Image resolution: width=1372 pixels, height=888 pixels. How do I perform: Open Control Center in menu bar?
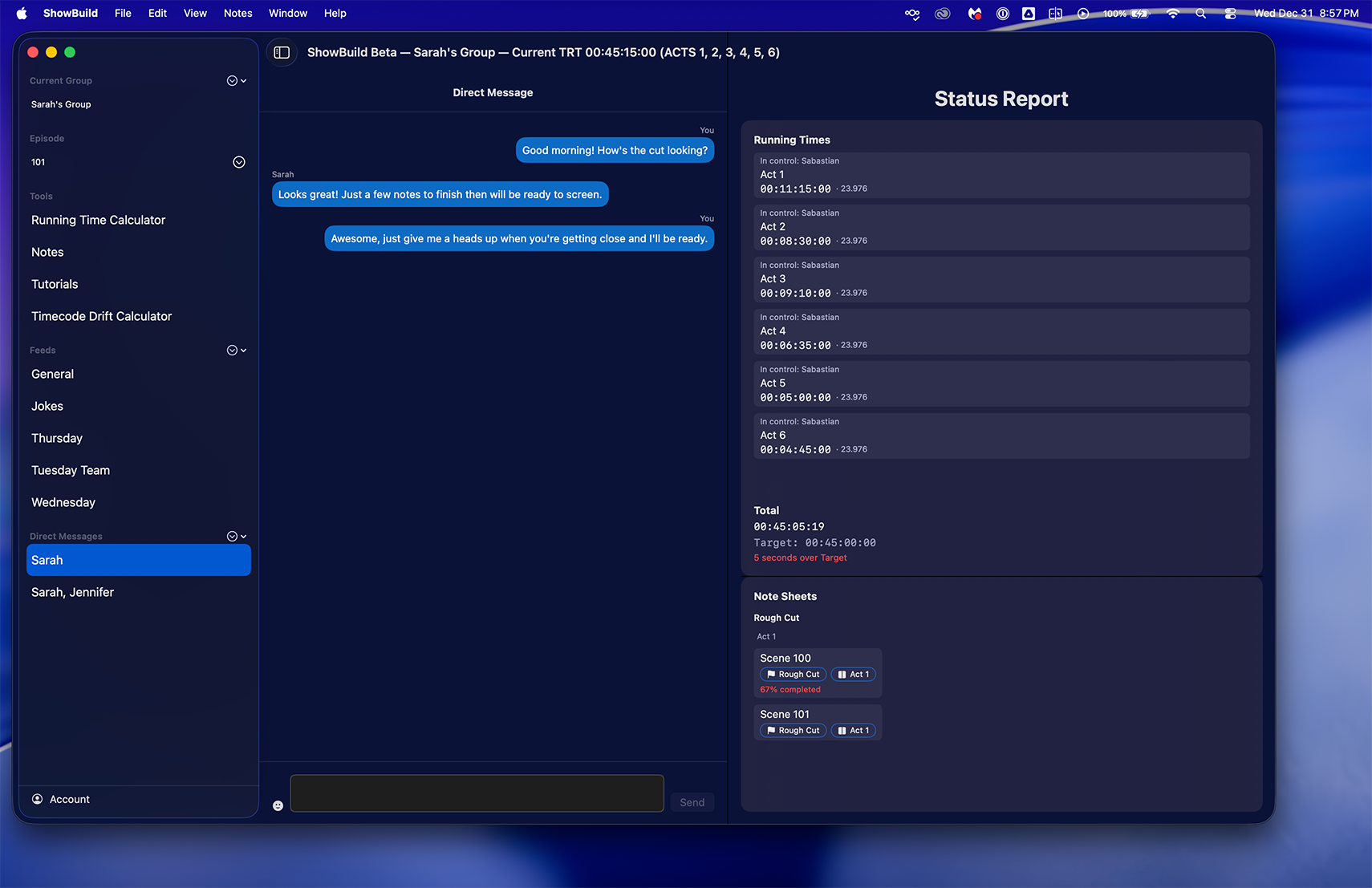(x=1230, y=14)
